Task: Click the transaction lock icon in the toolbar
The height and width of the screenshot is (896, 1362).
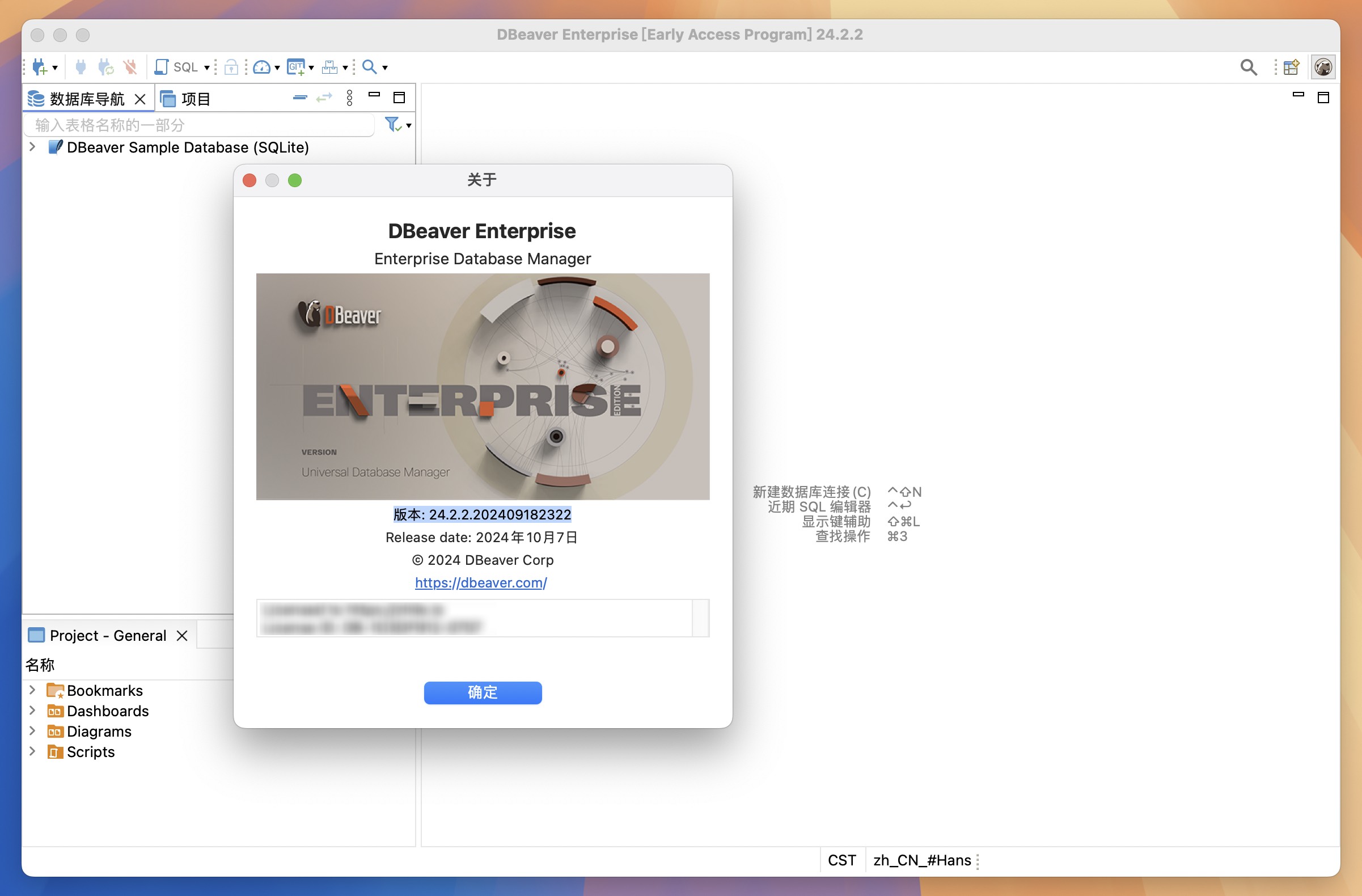Action: [231, 67]
